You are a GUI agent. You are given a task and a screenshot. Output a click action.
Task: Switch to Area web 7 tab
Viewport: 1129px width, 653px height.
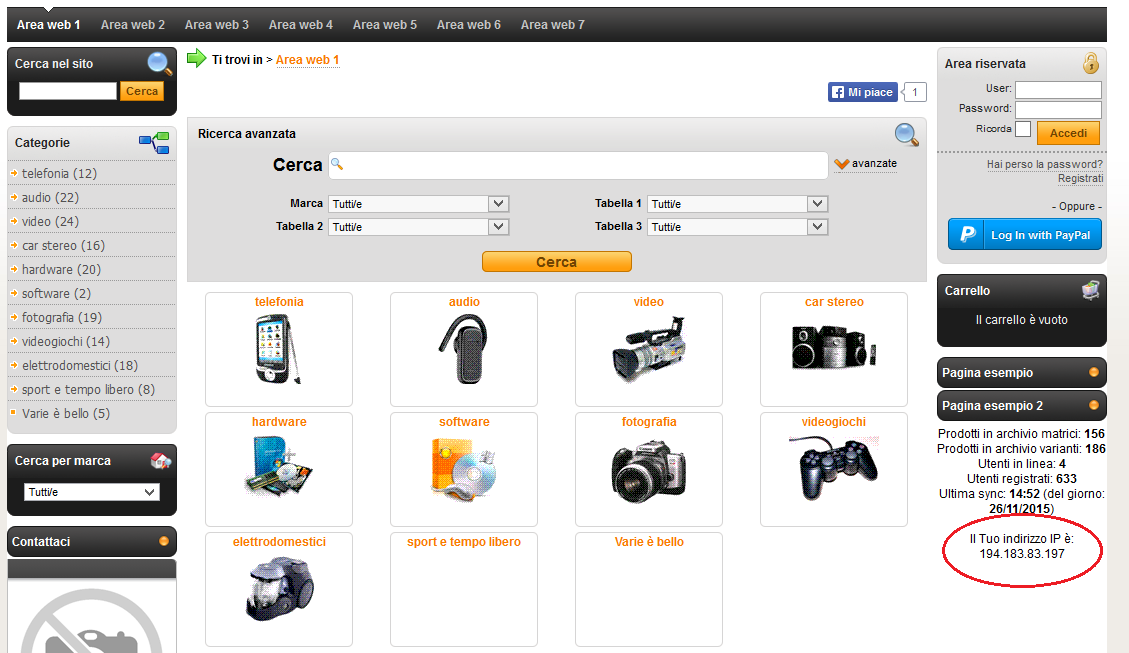(x=553, y=24)
